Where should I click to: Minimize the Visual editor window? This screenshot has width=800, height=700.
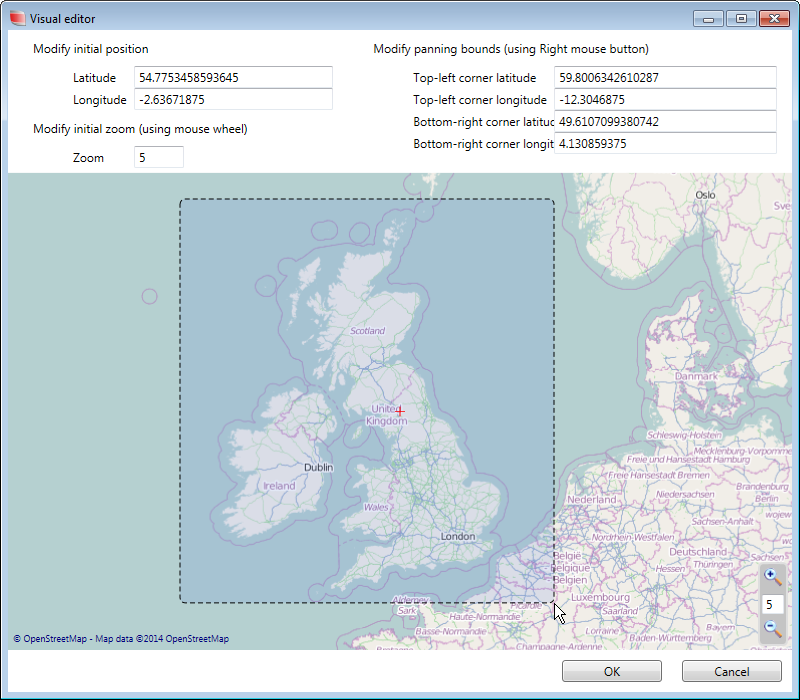point(708,19)
